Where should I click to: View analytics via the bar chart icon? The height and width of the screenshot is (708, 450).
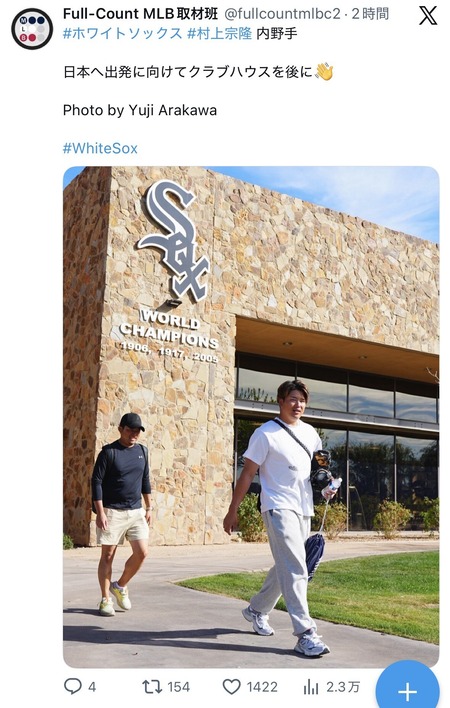(311, 687)
